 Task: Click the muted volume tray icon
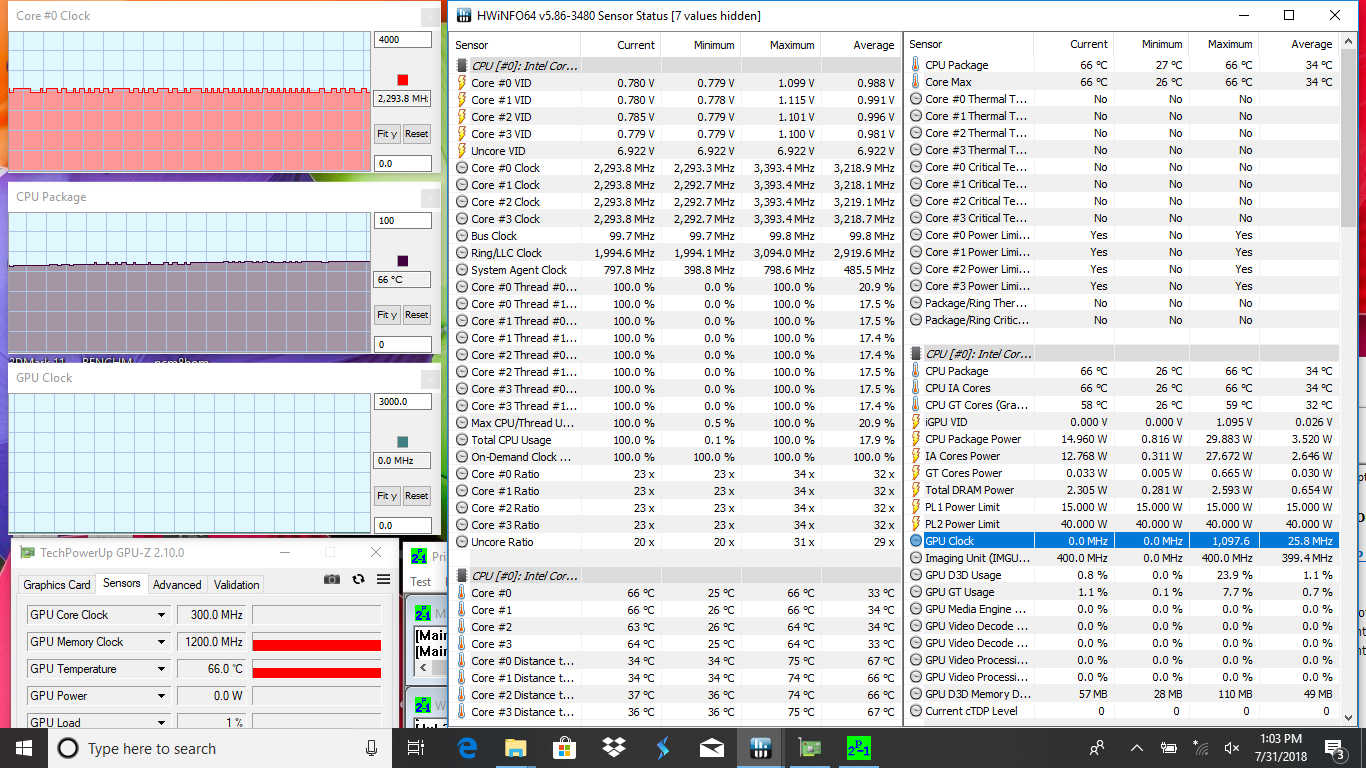(1233, 748)
